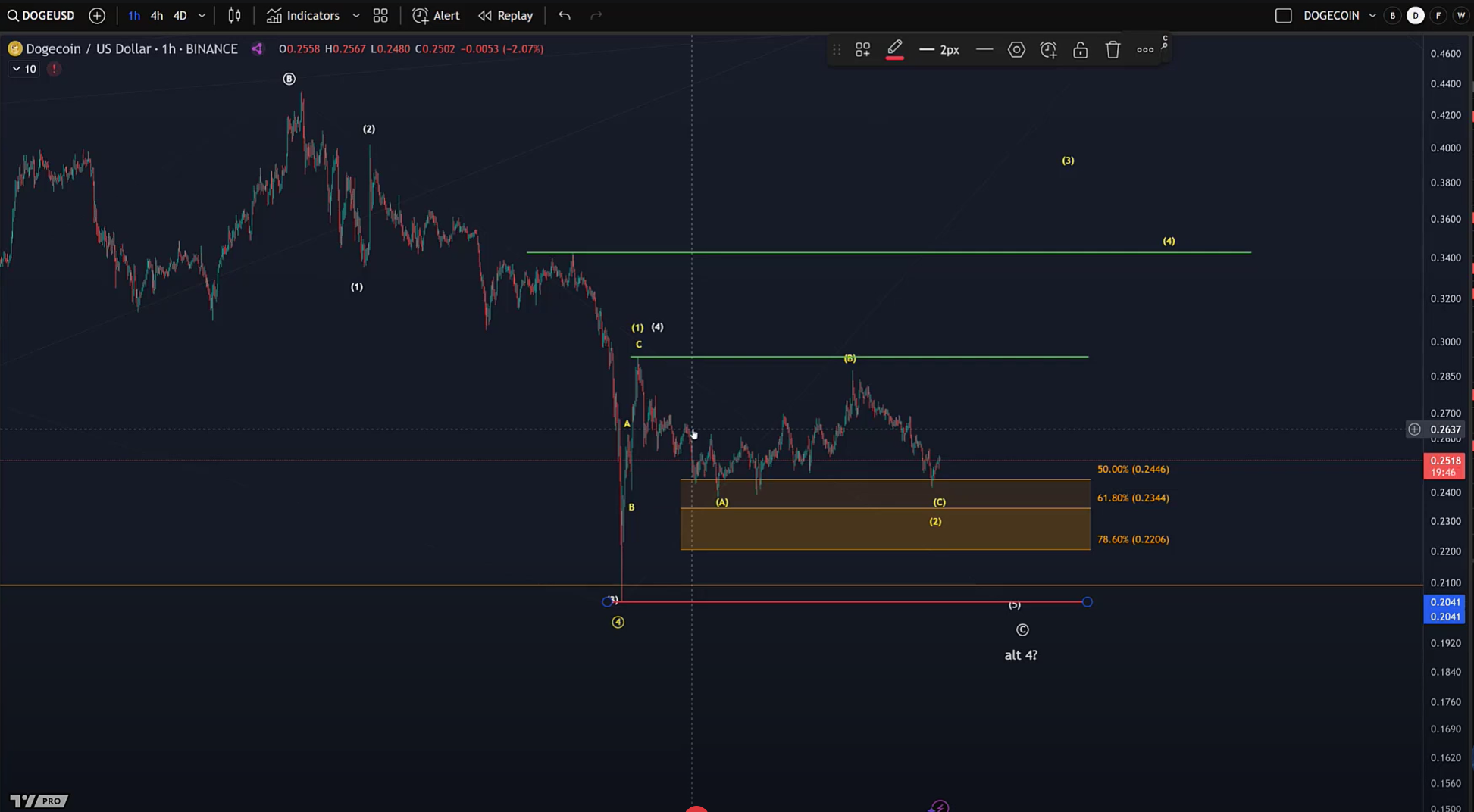Delete the drawing with the trash icon
Screen dimensions: 1474x812
pos(1113,49)
